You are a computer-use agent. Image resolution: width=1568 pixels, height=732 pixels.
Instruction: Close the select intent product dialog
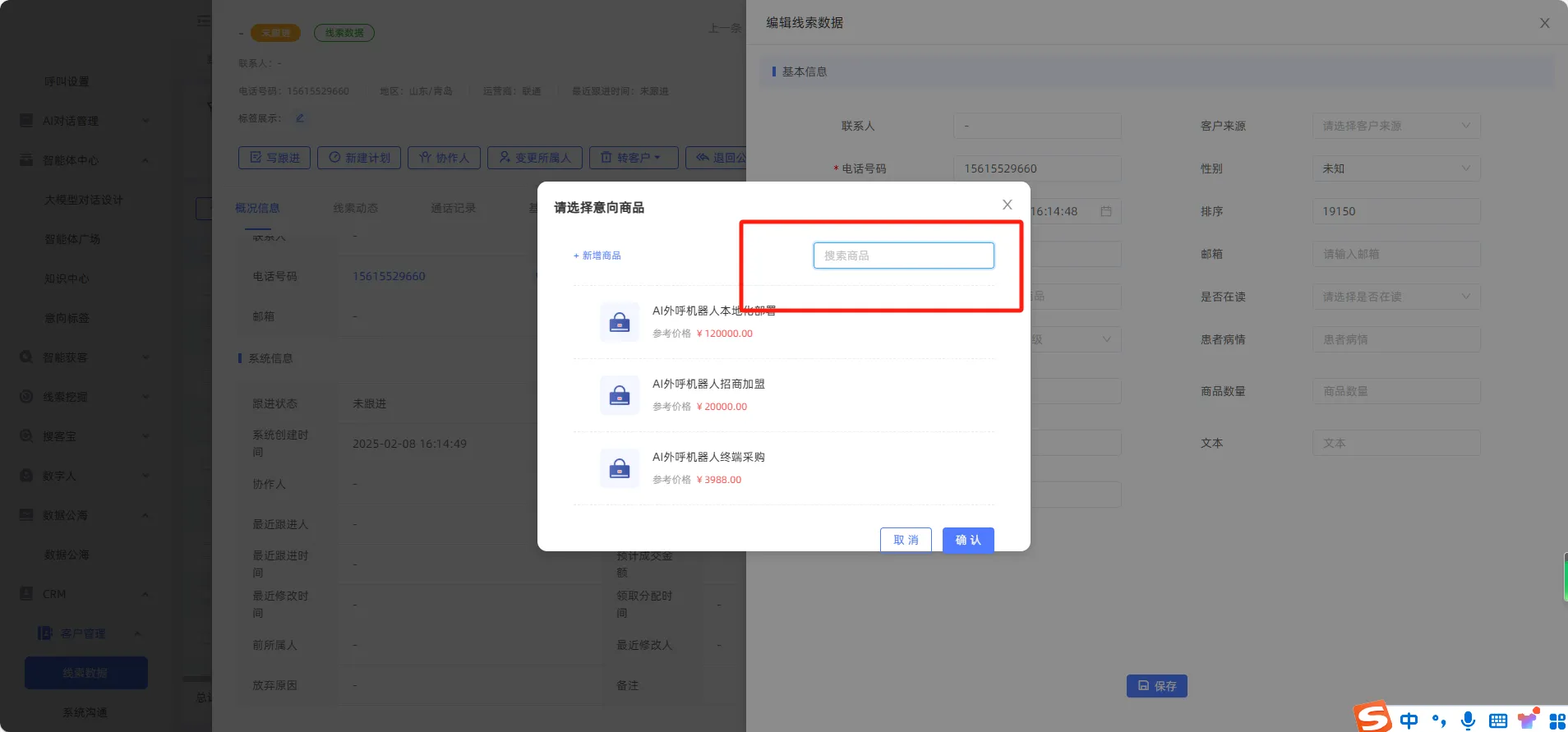[1007, 205]
